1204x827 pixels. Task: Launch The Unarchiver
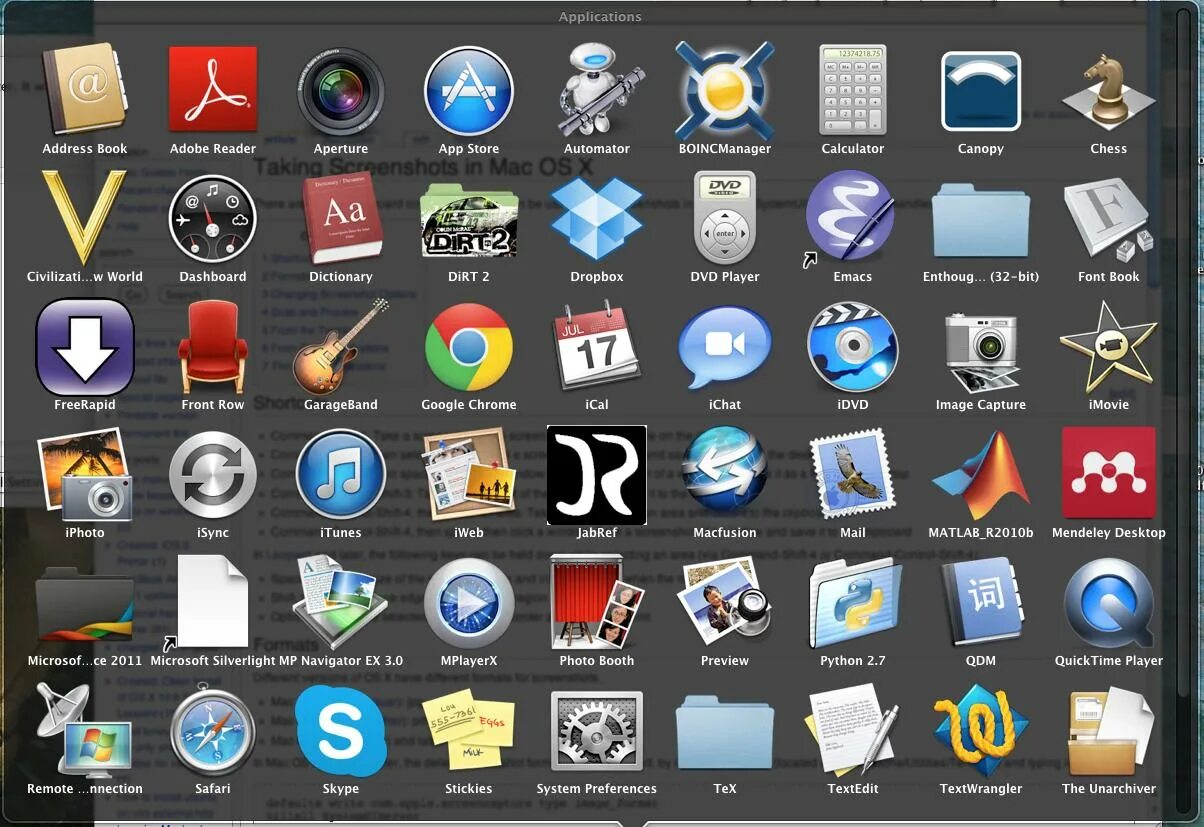(x=1109, y=733)
